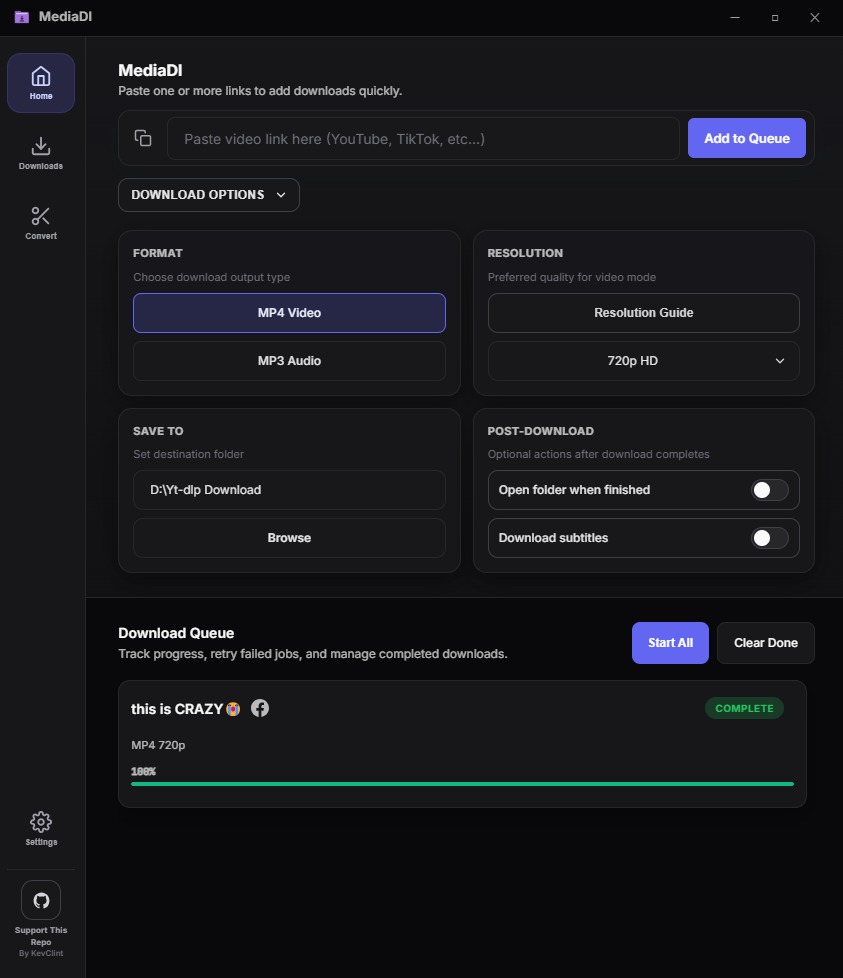This screenshot has height=978, width=843.
Task: Select MP4 Video output format
Action: pos(289,313)
